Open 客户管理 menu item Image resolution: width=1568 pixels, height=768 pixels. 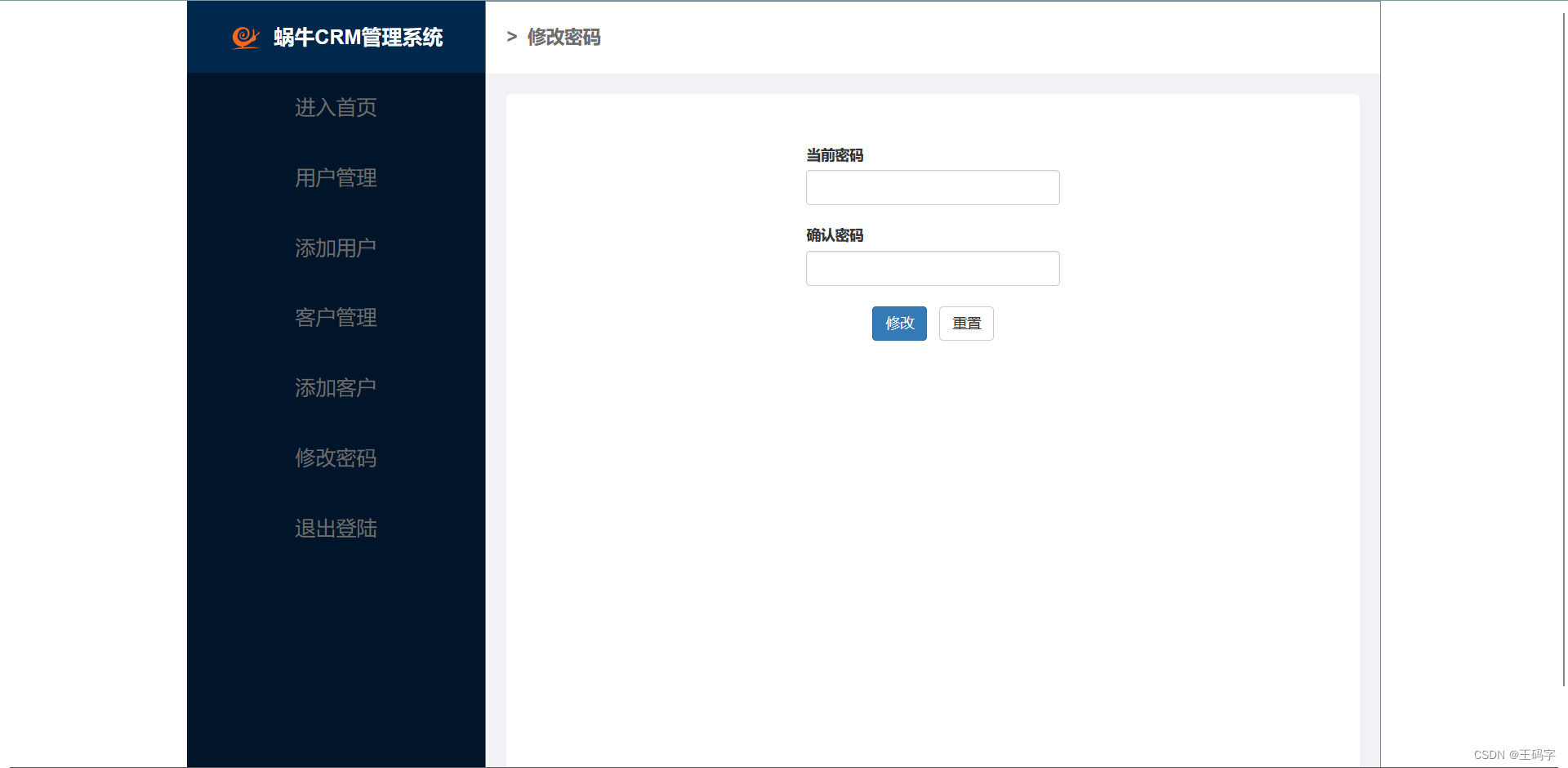[336, 318]
